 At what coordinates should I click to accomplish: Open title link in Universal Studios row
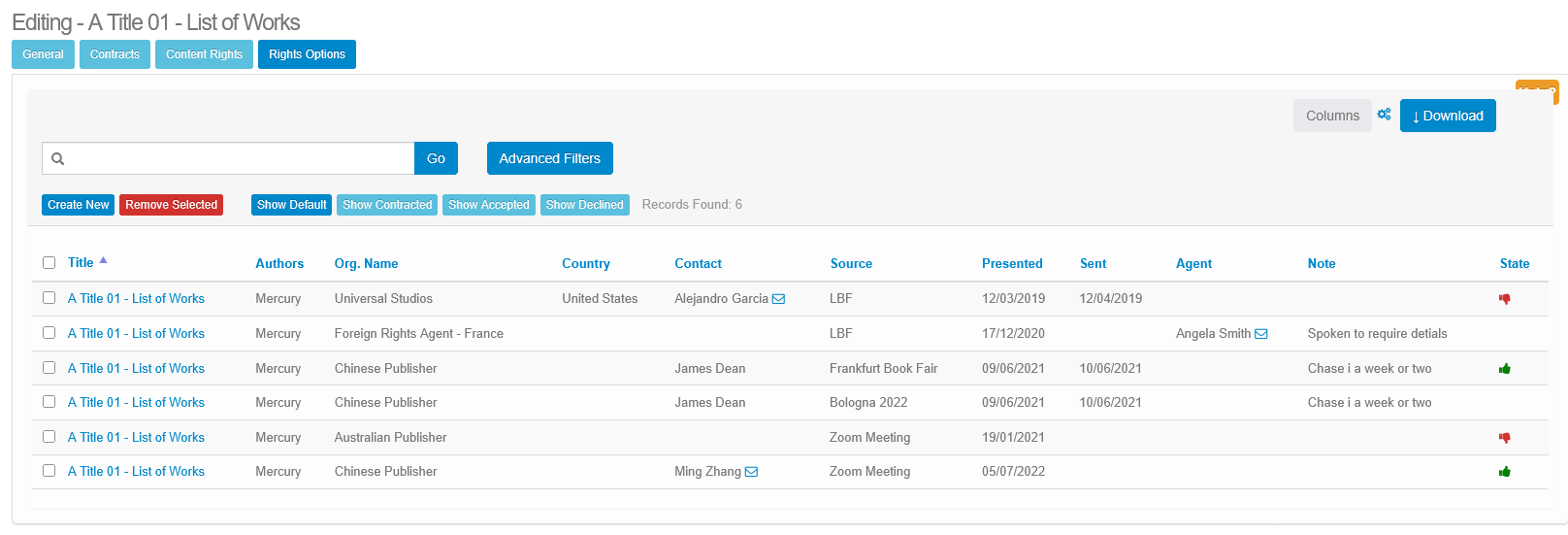pos(136,298)
